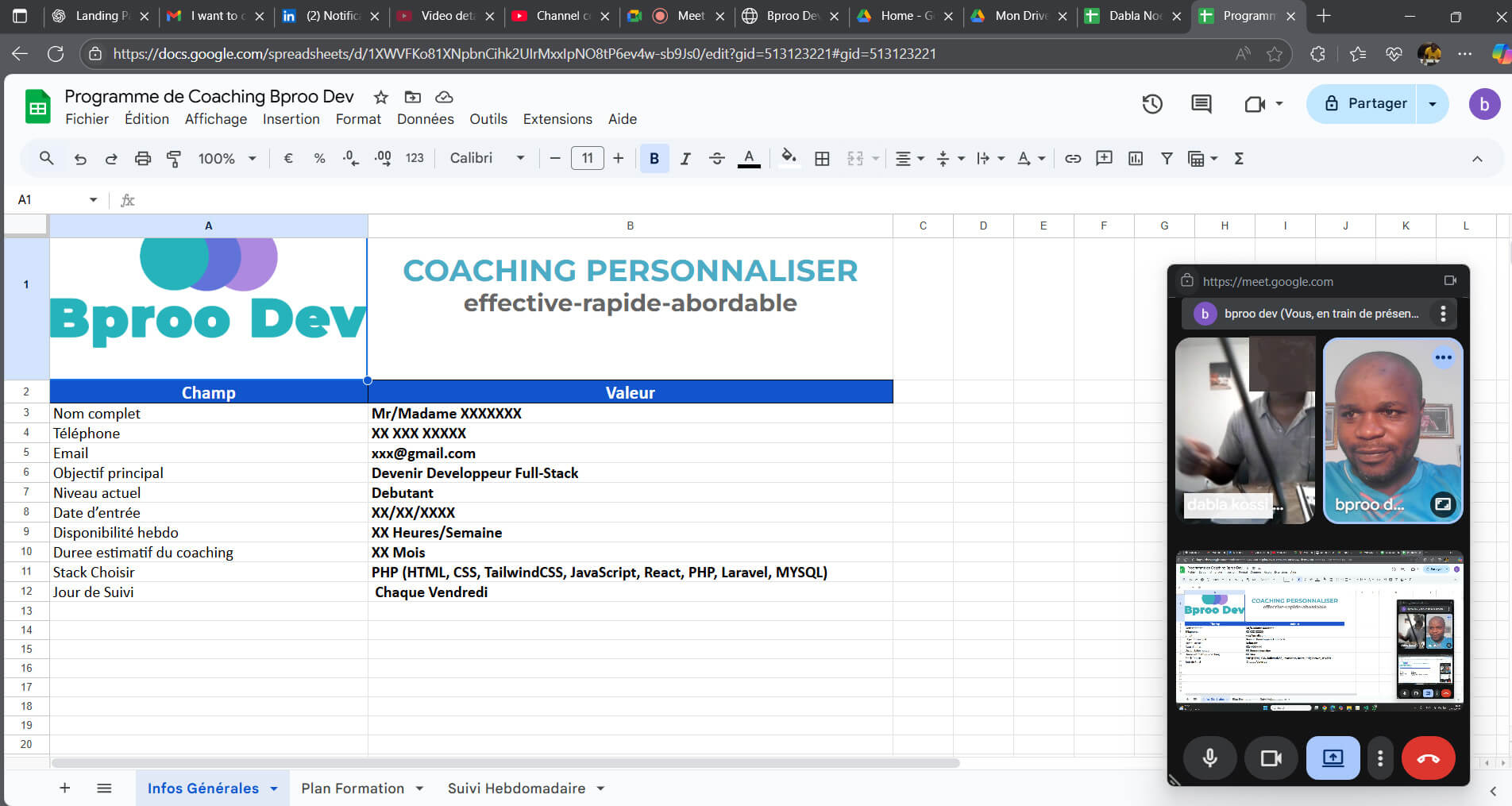Open the Insertion menu

click(x=291, y=119)
